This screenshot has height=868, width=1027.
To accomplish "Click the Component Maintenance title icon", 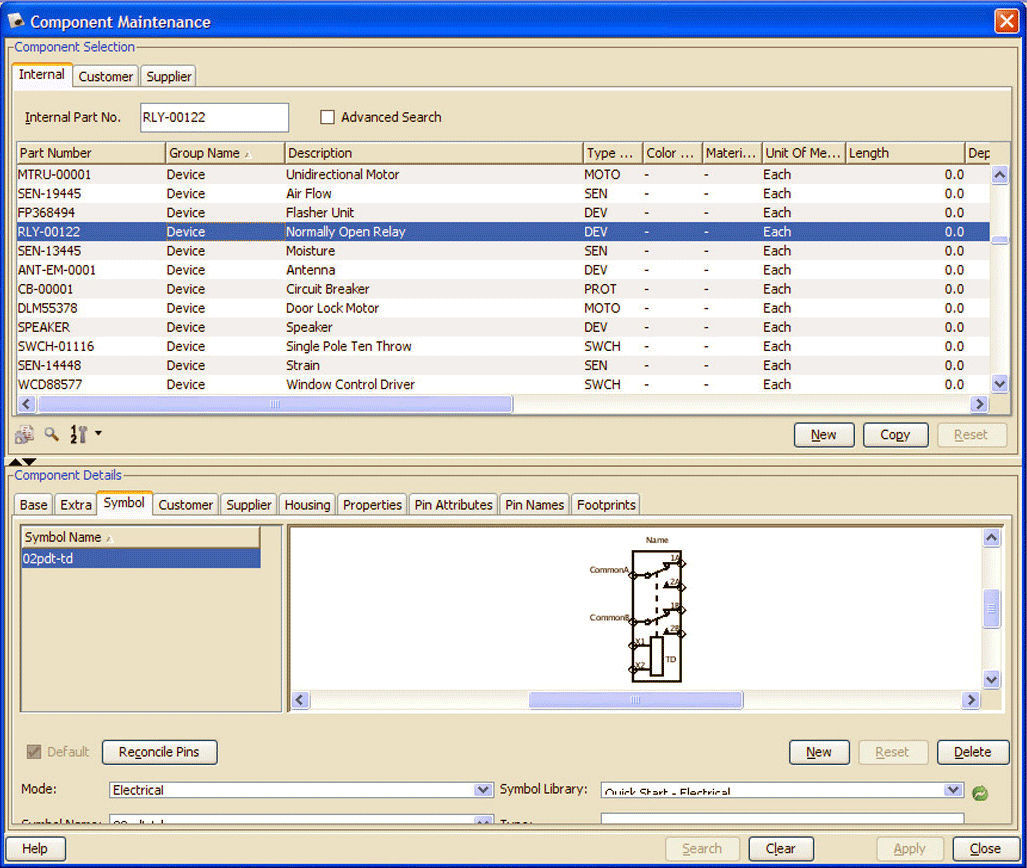I will pyautogui.click(x=16, y=21).
